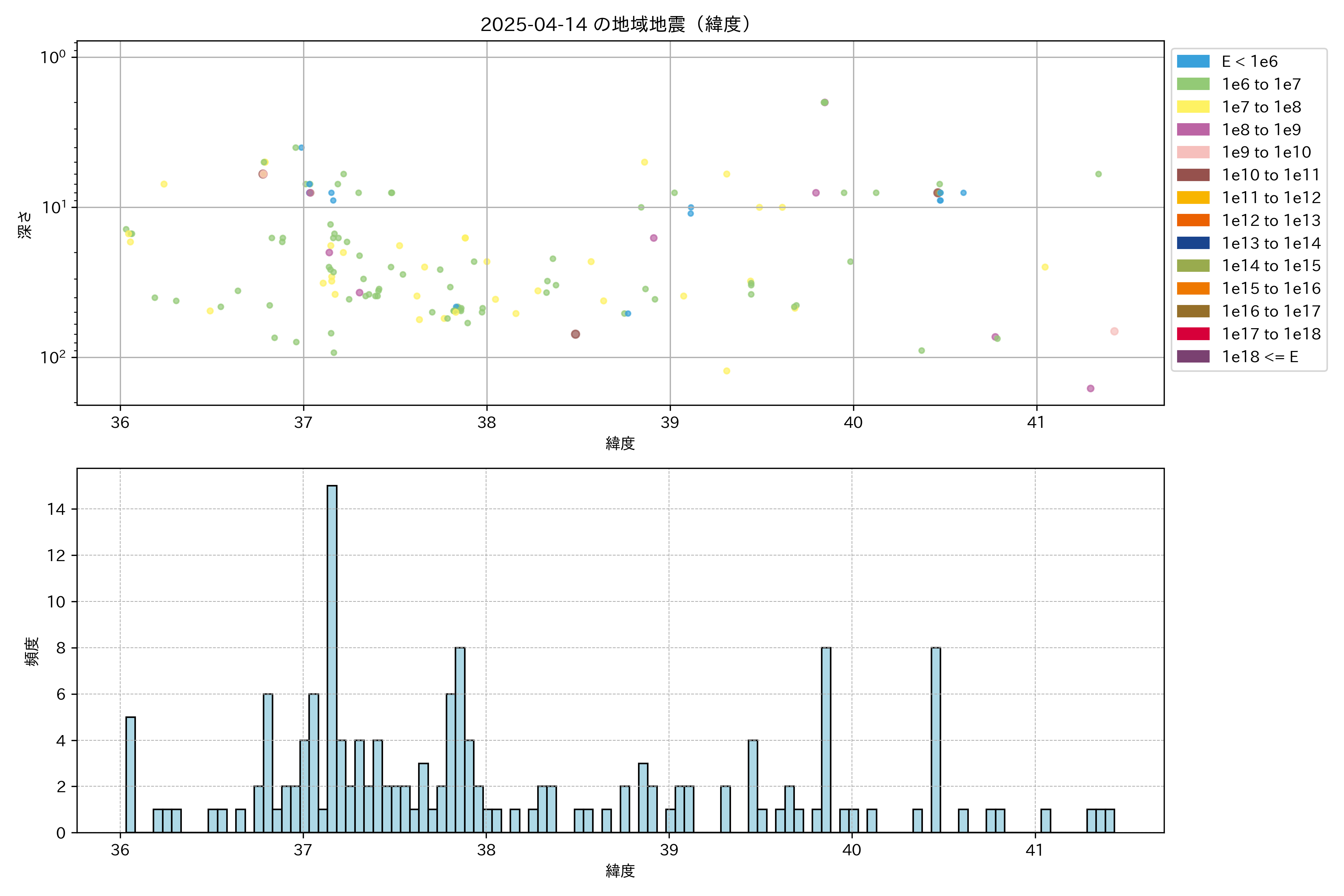Click the navy 1e13 to 1e14 legend swatch

pyautogui.click(x=1193, y=243)
